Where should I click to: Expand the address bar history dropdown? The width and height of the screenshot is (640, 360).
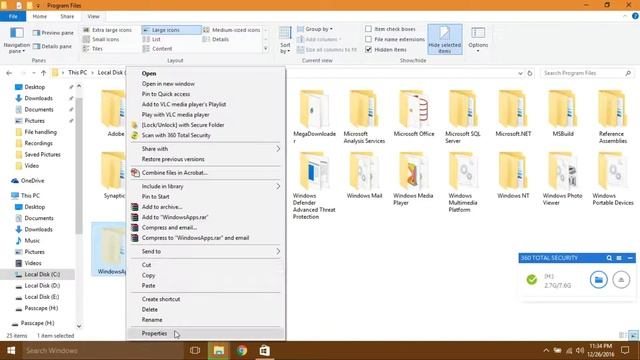[x=520, y=73]
